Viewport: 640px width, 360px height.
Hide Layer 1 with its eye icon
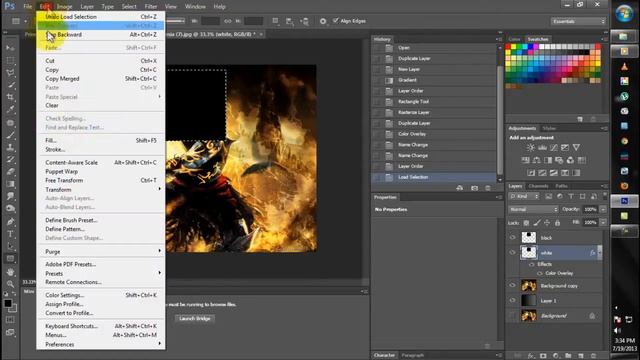(x=513, y=300)
